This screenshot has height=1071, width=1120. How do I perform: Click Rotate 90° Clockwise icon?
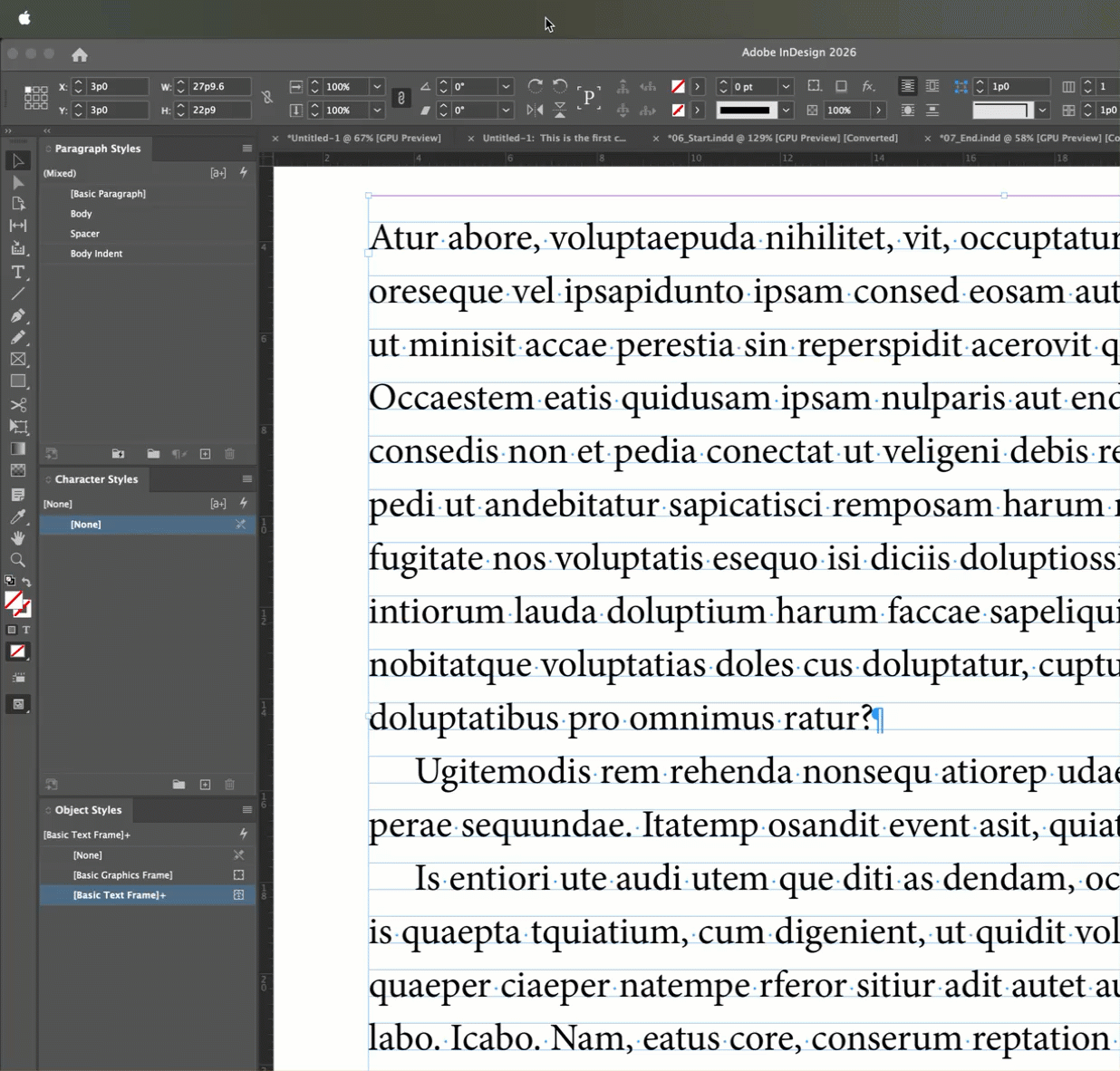click(x=536, y=86)
